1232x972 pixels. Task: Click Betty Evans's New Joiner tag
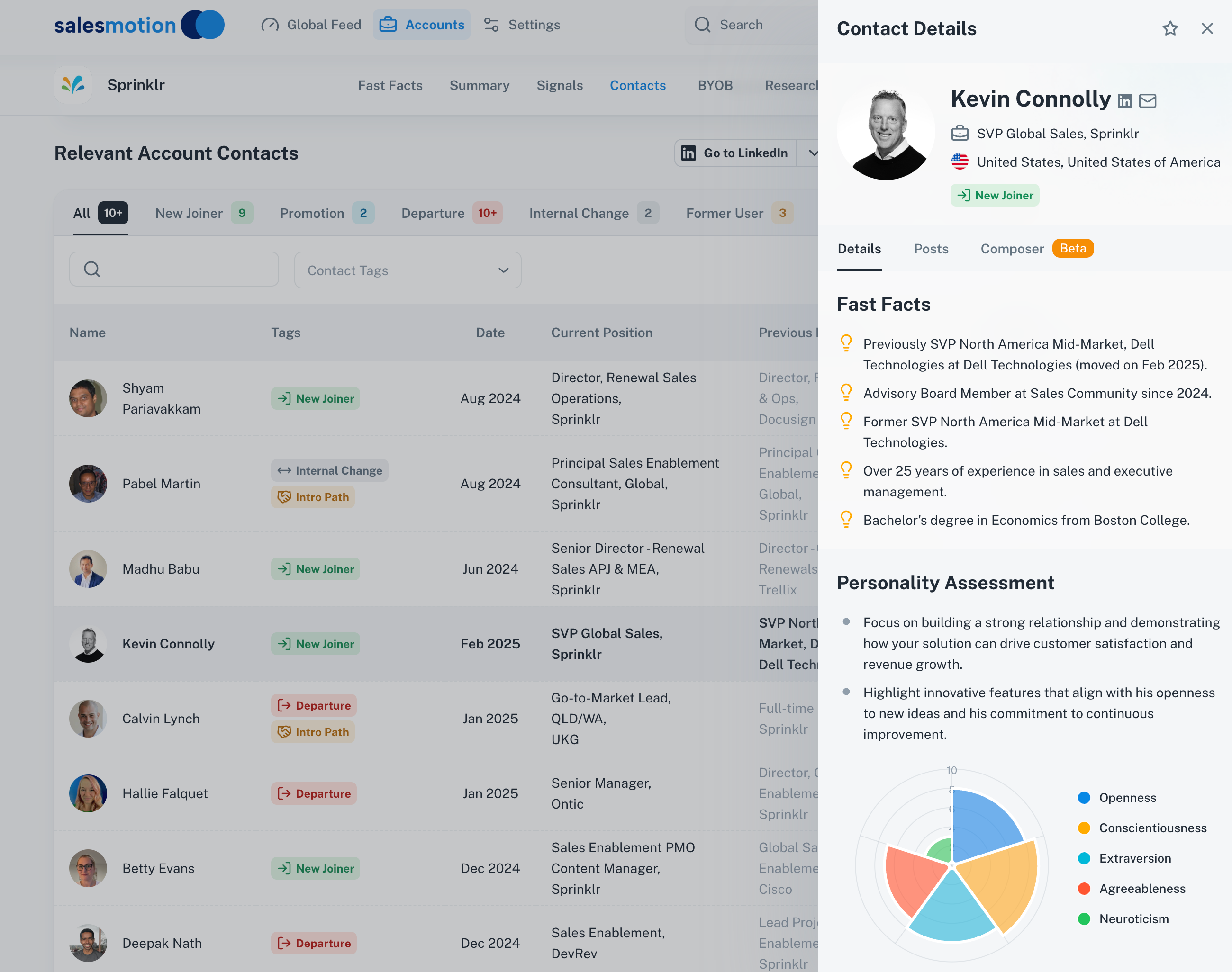click(x=316, y=868)
